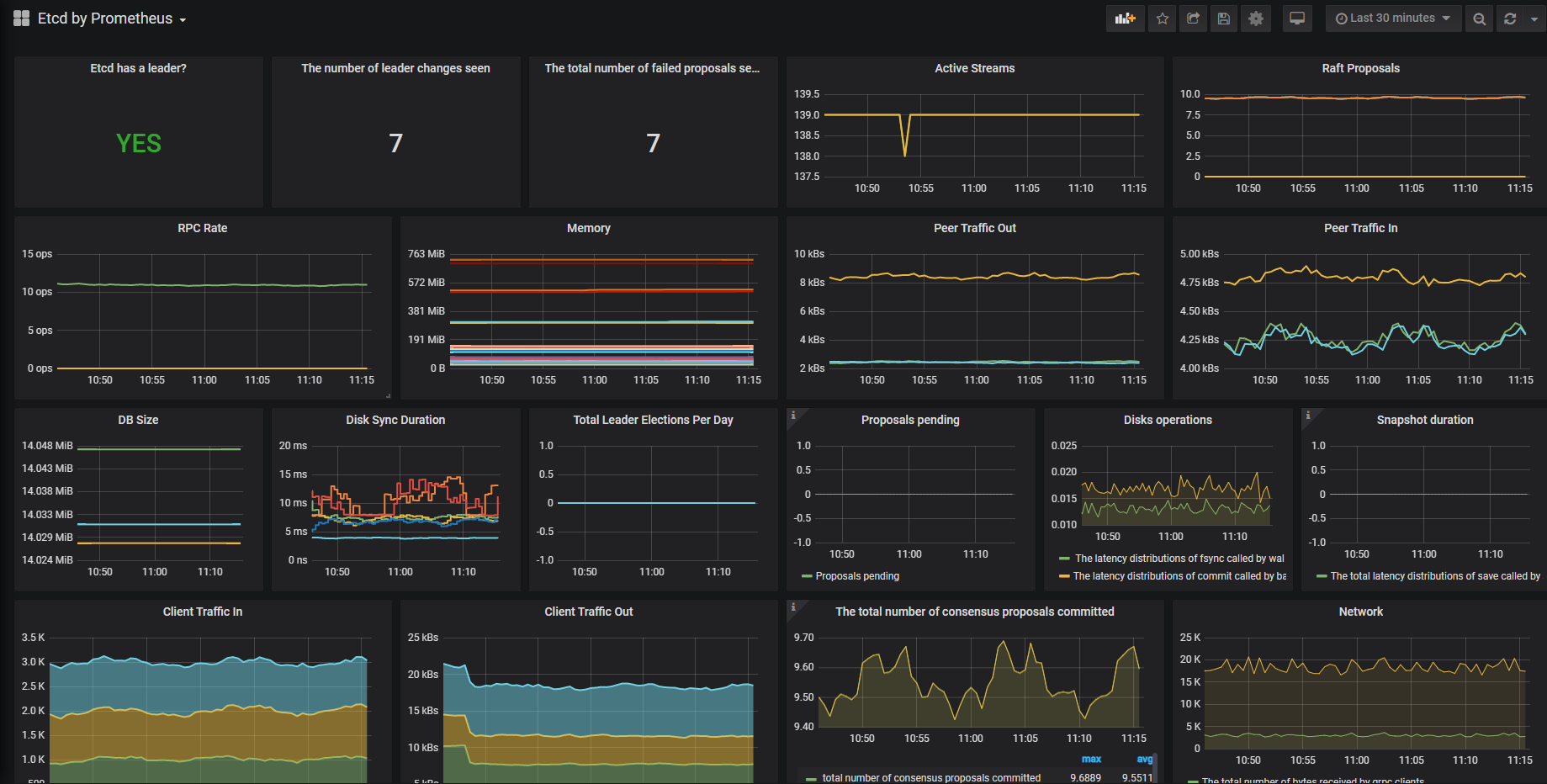Open the Active Streams panel title menu
The width and height of the screenshot is (1547, 784).
click(974, 68)
